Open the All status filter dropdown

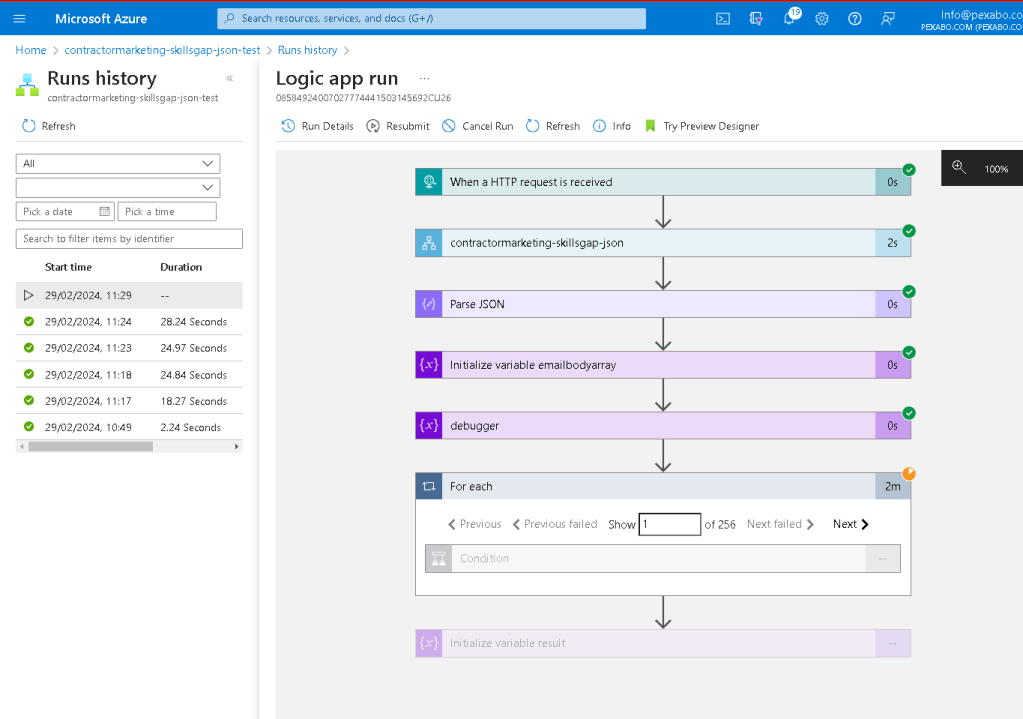pyautogui.click(x=118, y=164)
